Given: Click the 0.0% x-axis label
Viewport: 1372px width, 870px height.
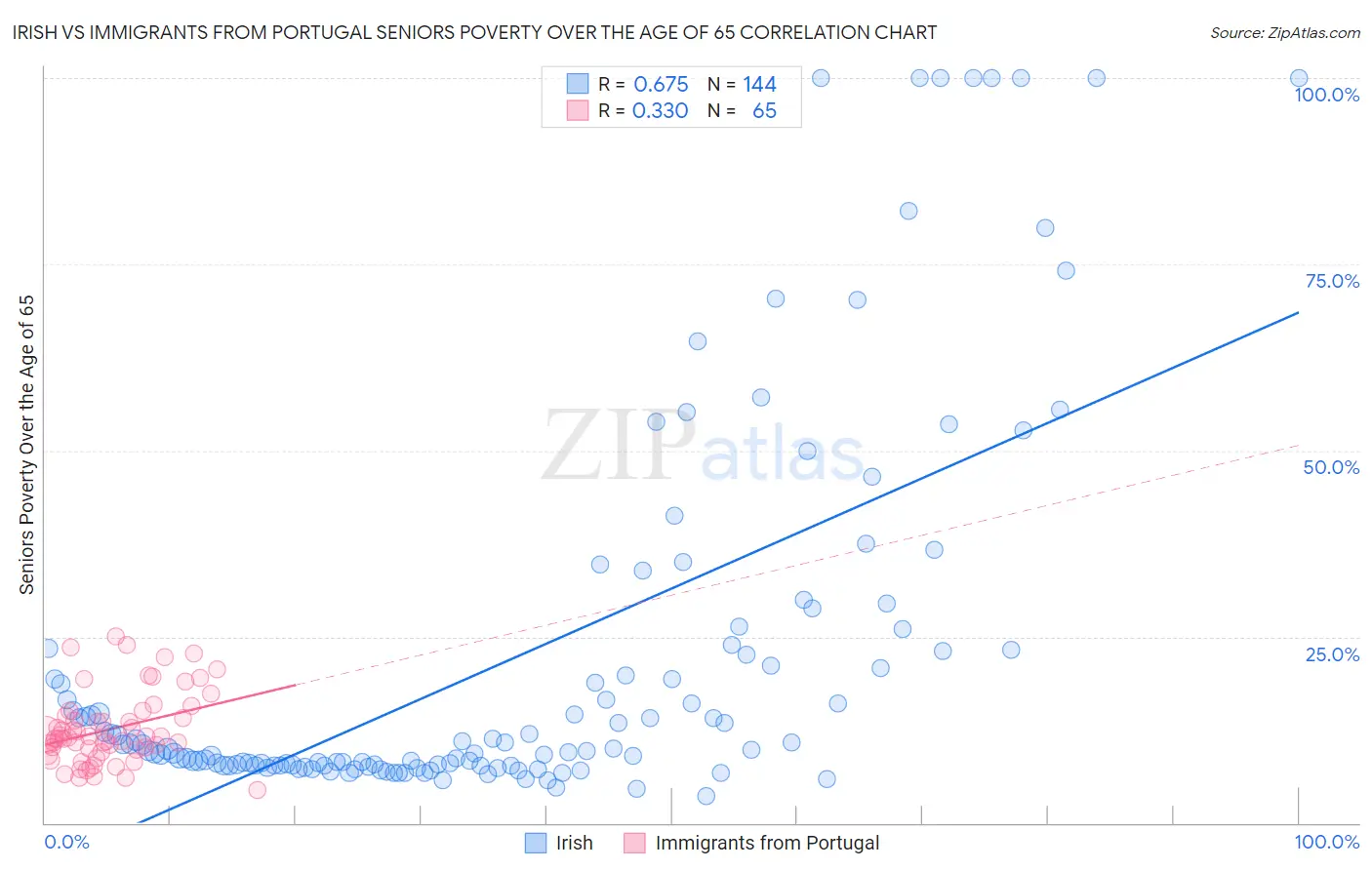Looking at the screenshot, I should (x=66, y=842).
